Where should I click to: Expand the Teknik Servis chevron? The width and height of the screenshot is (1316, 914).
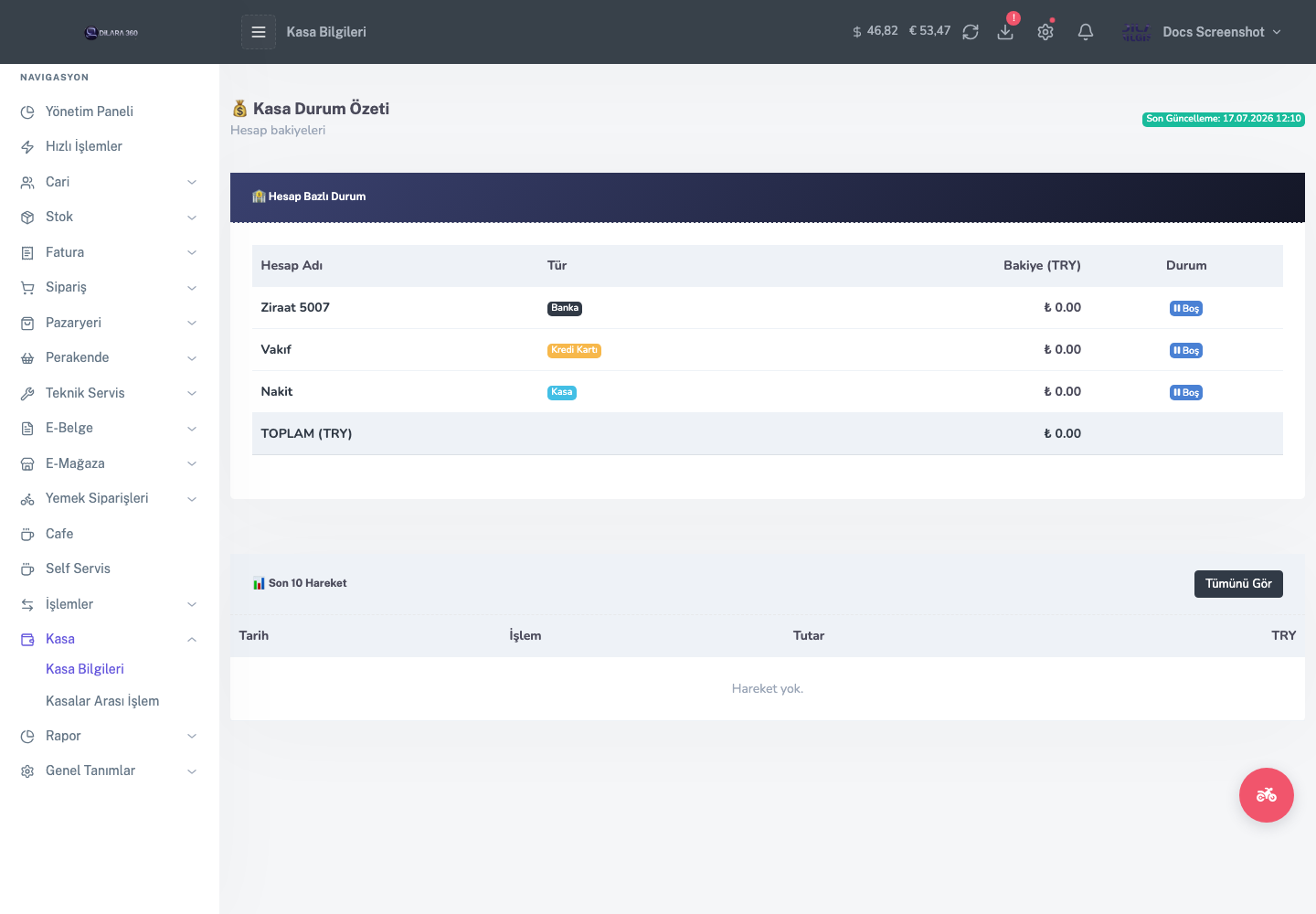[x=192, y=393]
